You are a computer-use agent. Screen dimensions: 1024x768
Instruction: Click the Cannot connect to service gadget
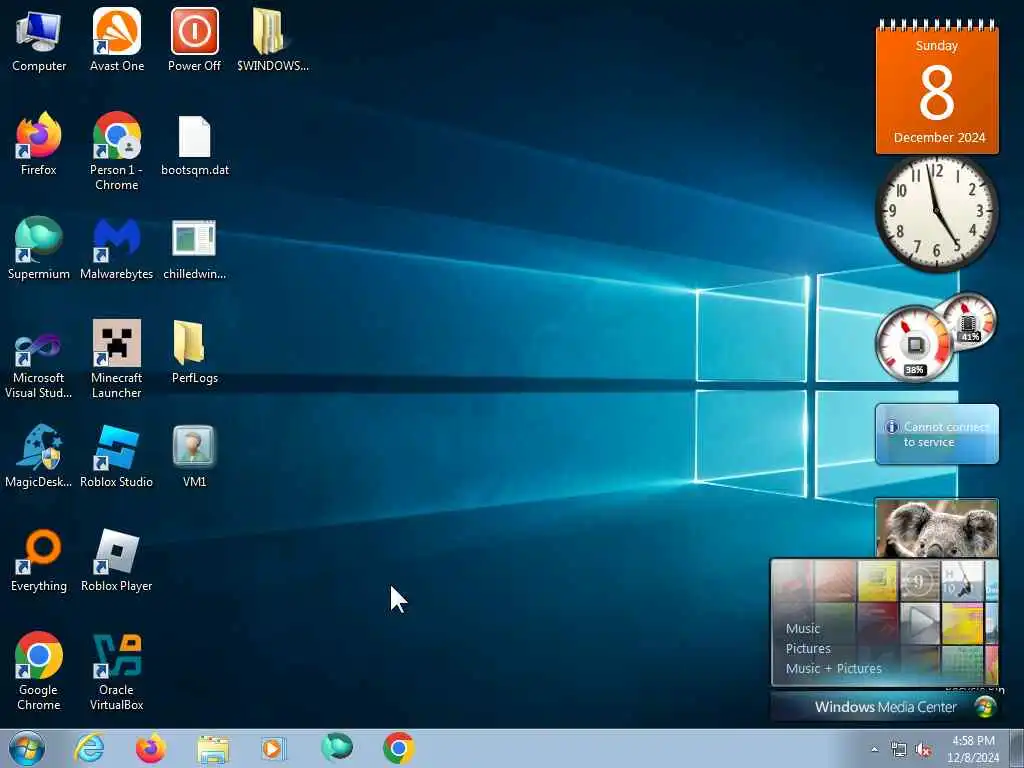point(936,434)
